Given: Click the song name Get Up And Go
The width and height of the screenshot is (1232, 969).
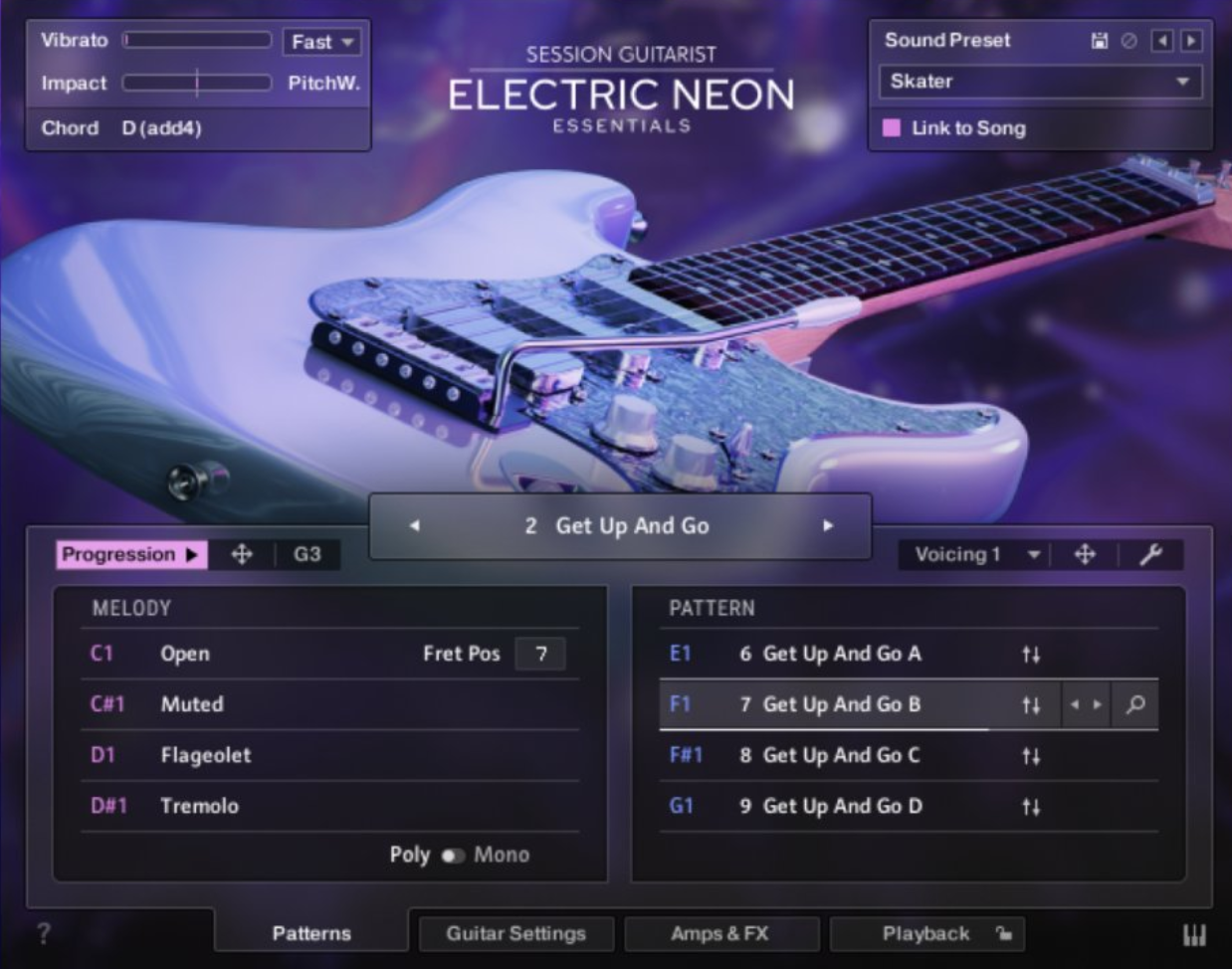Looking at the screenshot, I should (632, 525).
